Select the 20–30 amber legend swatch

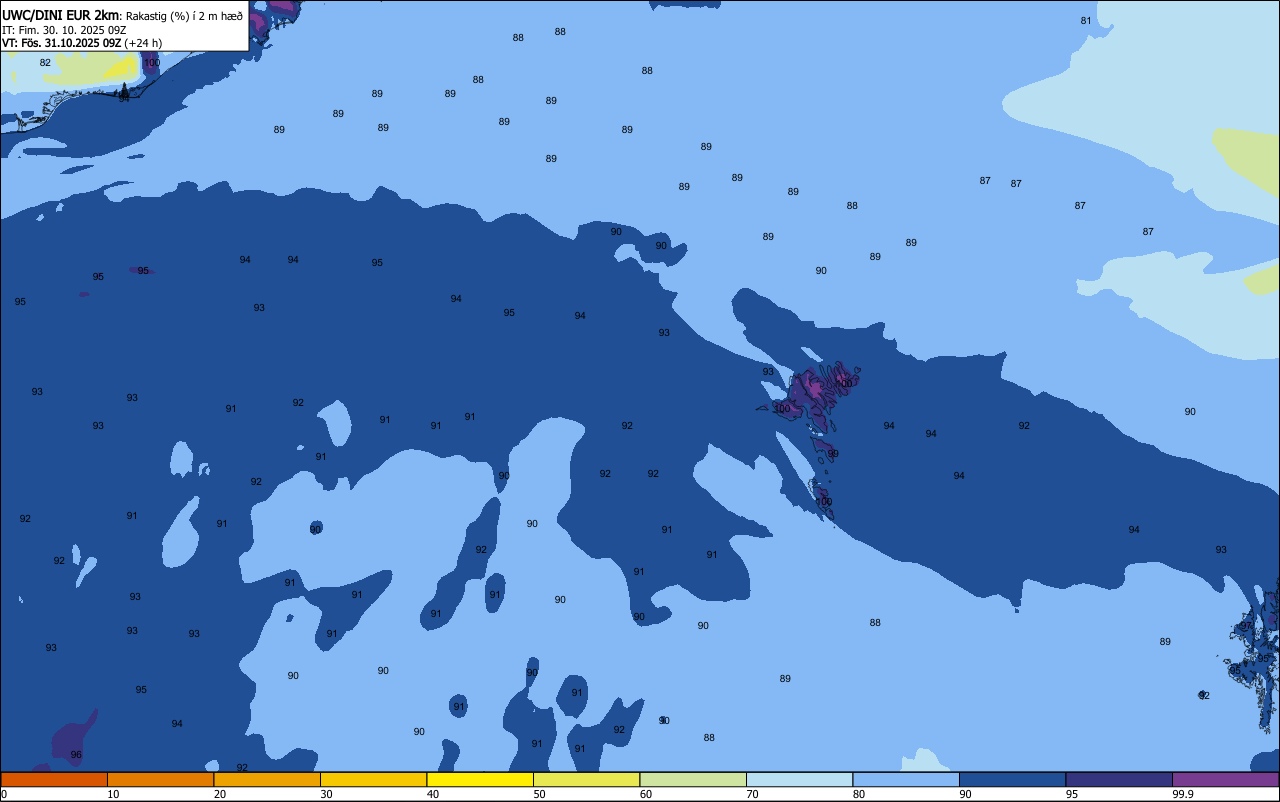pos(267,779)
